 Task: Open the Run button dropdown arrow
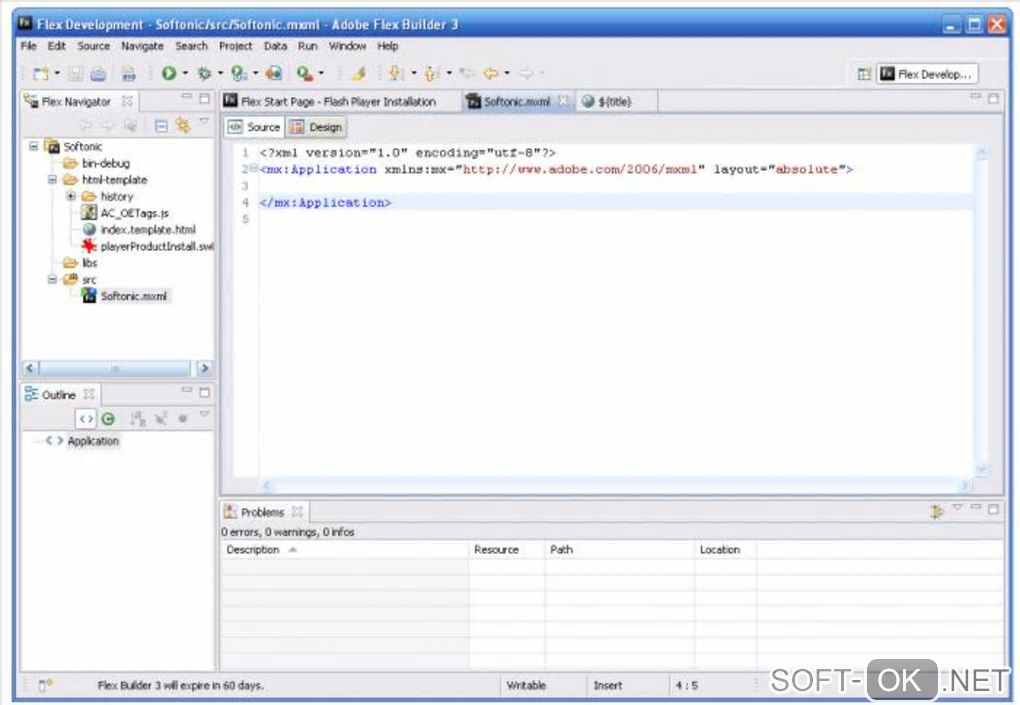coord(185,73)
